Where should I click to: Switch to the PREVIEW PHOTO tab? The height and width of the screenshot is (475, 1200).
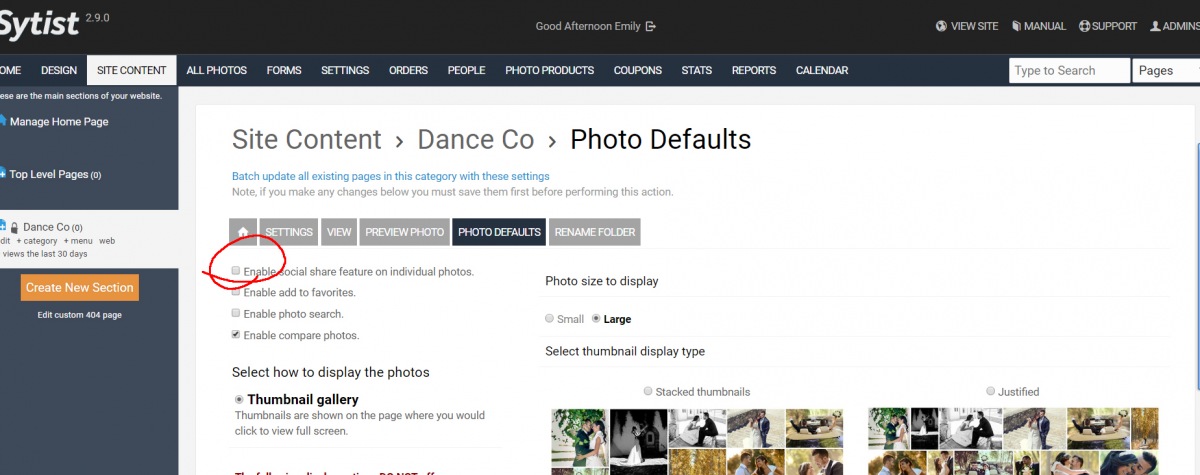pyautogui.click(x=405, y=232)
